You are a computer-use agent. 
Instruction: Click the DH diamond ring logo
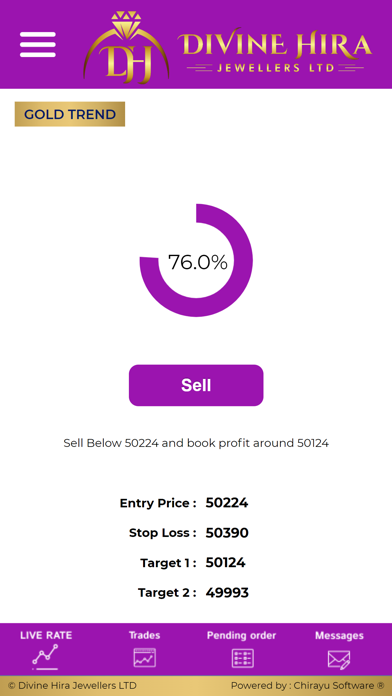point(126,47)
